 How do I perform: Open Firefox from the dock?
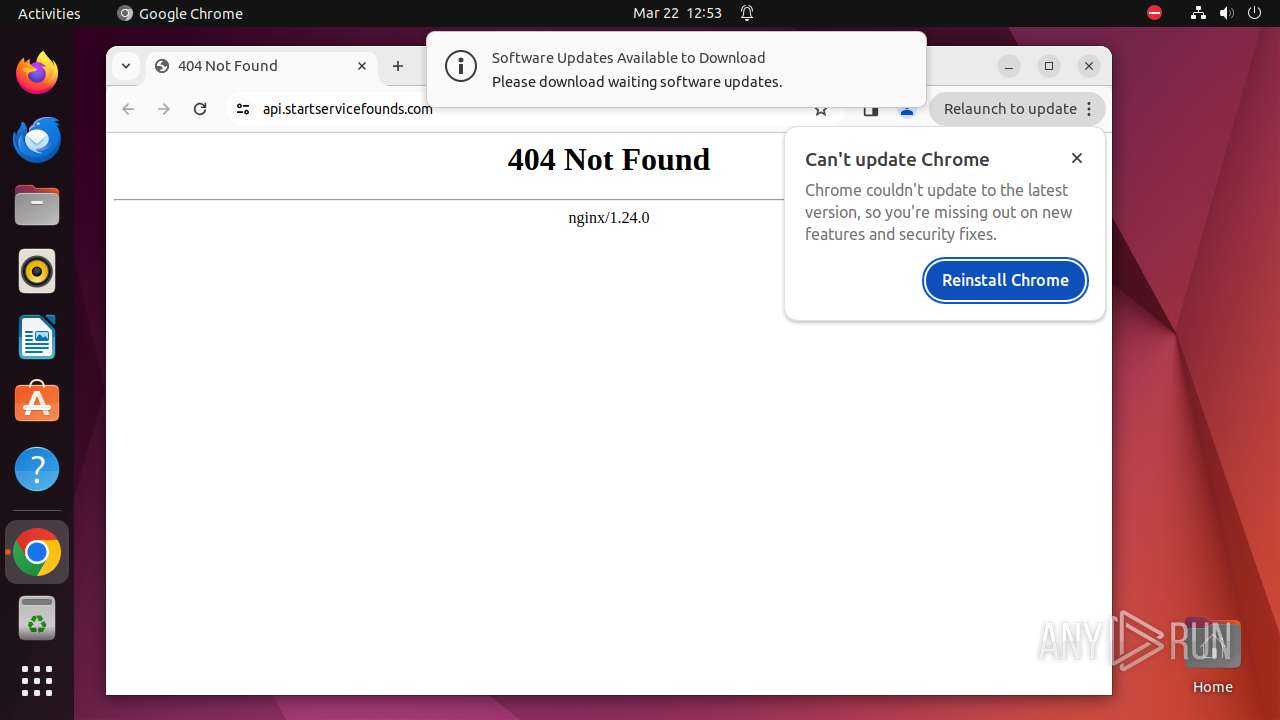(37, 73)
